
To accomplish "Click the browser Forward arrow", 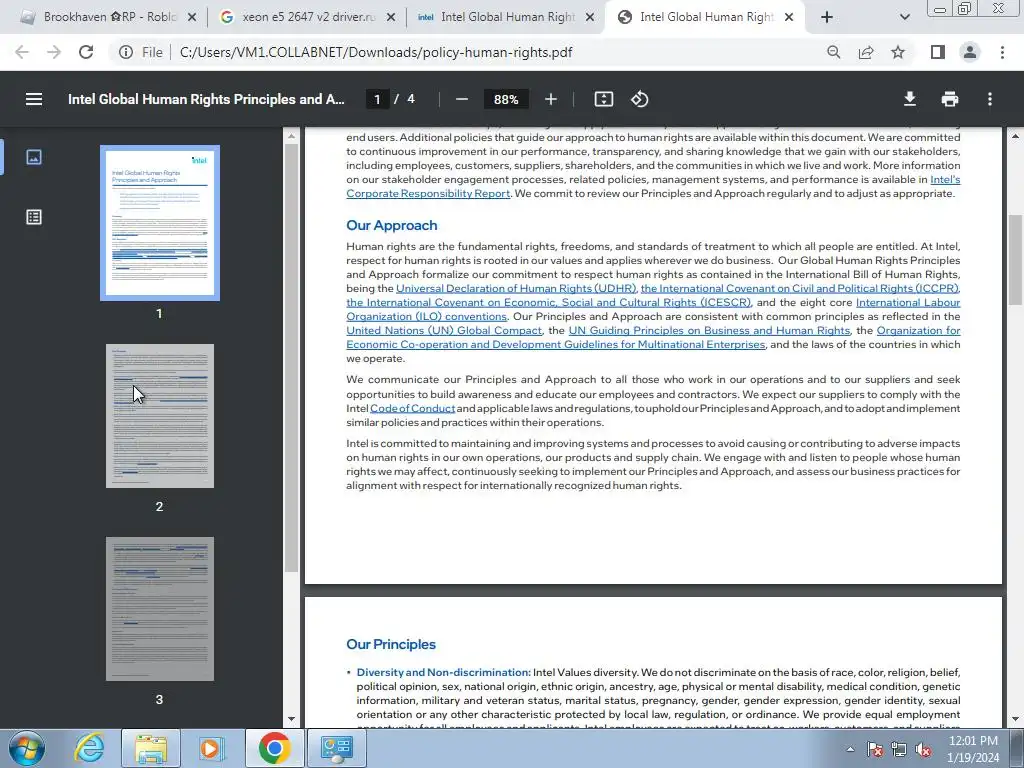I will (54, 52).
